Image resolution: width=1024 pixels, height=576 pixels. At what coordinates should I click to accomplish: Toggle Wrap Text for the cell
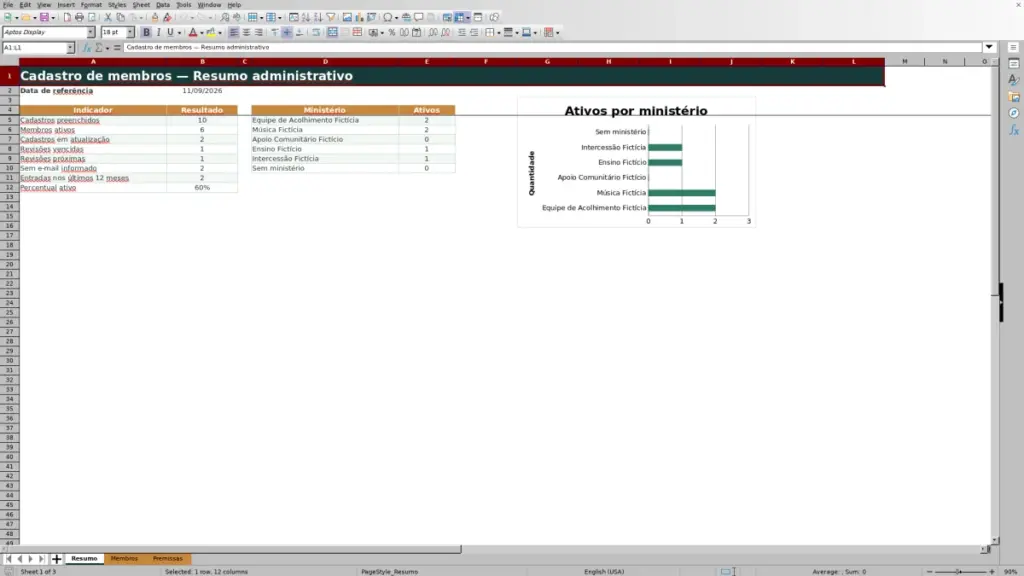coord(316,33)
